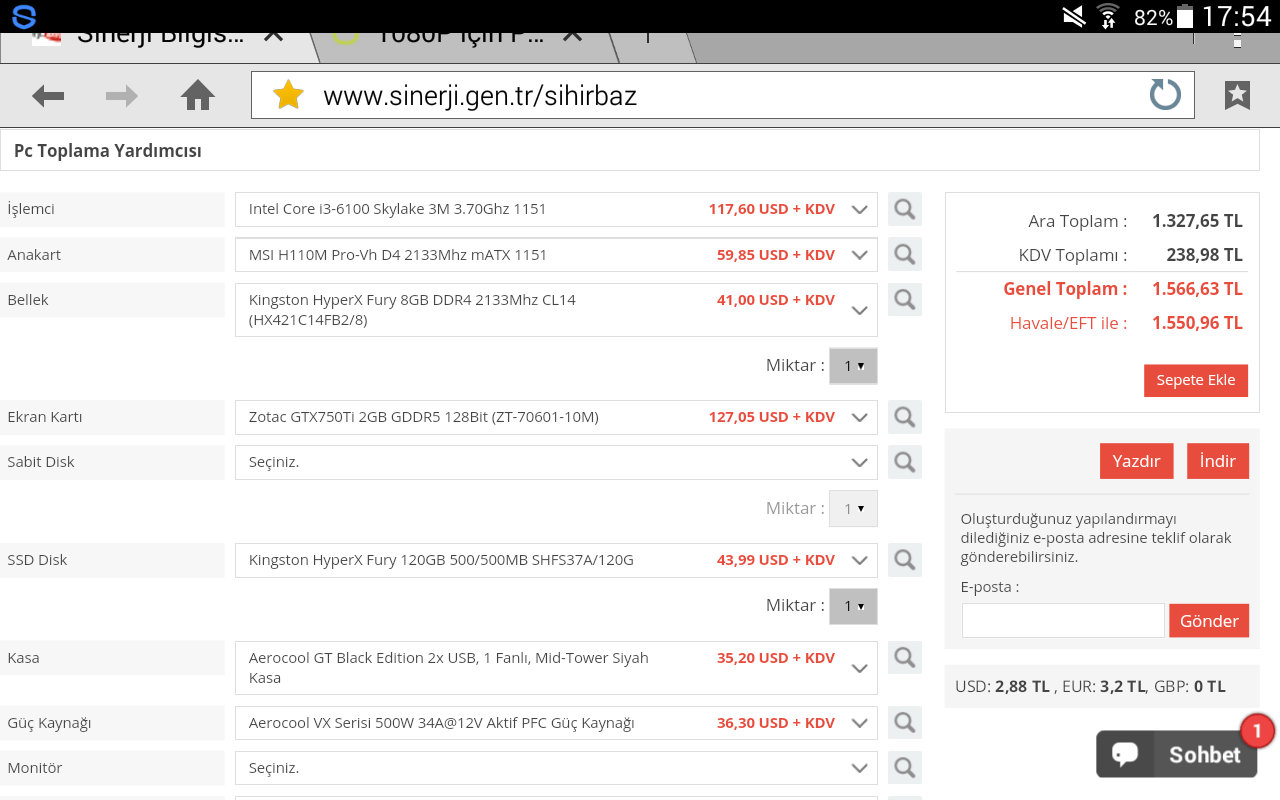Click the 127,05 USD + KDV price
The height and width of the screenshot is (800, 1280).
pyautogui.click(x=772, y=417)
